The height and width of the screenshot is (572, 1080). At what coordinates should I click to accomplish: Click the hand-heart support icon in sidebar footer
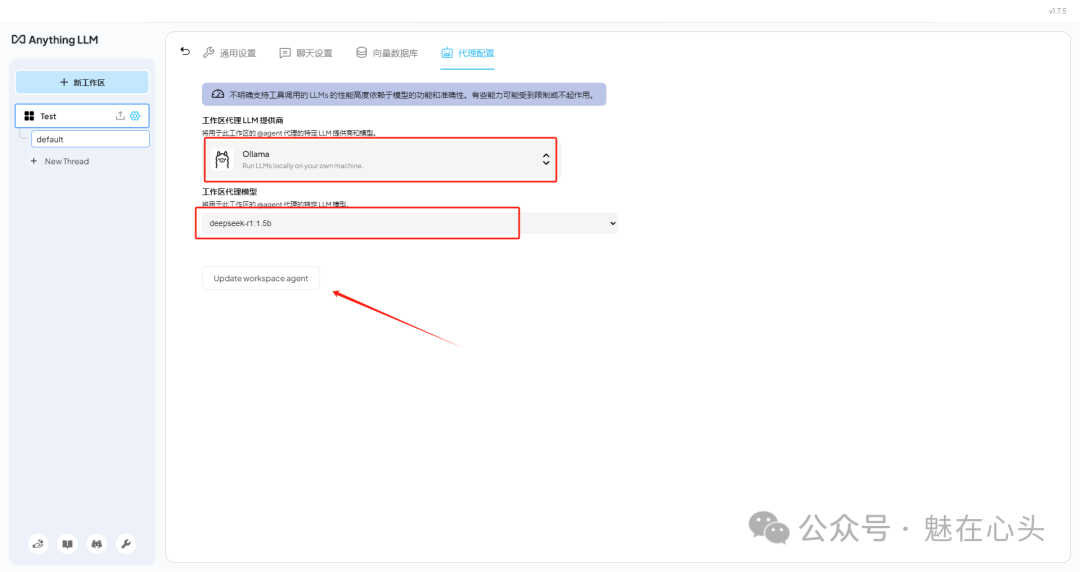pyautogui.click(x=39, y=544)
